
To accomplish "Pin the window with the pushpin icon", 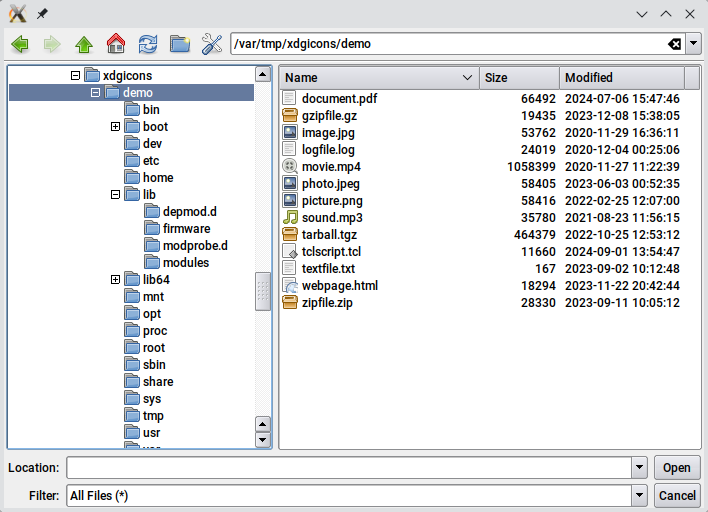I will [x=42, y=14].
